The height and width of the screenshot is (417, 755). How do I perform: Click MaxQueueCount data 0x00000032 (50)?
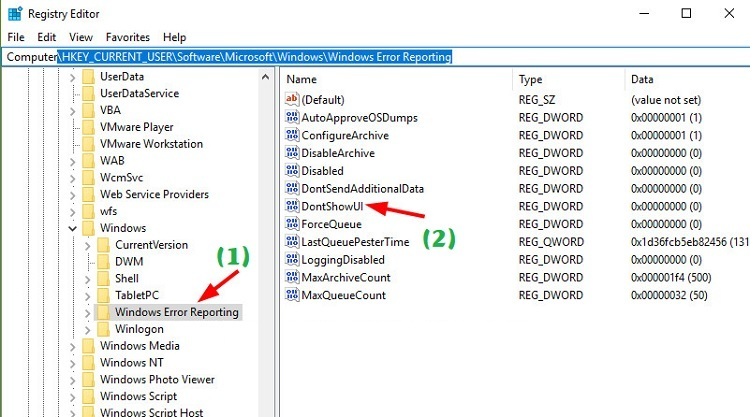pyautogui.click(x=669, y=295)
